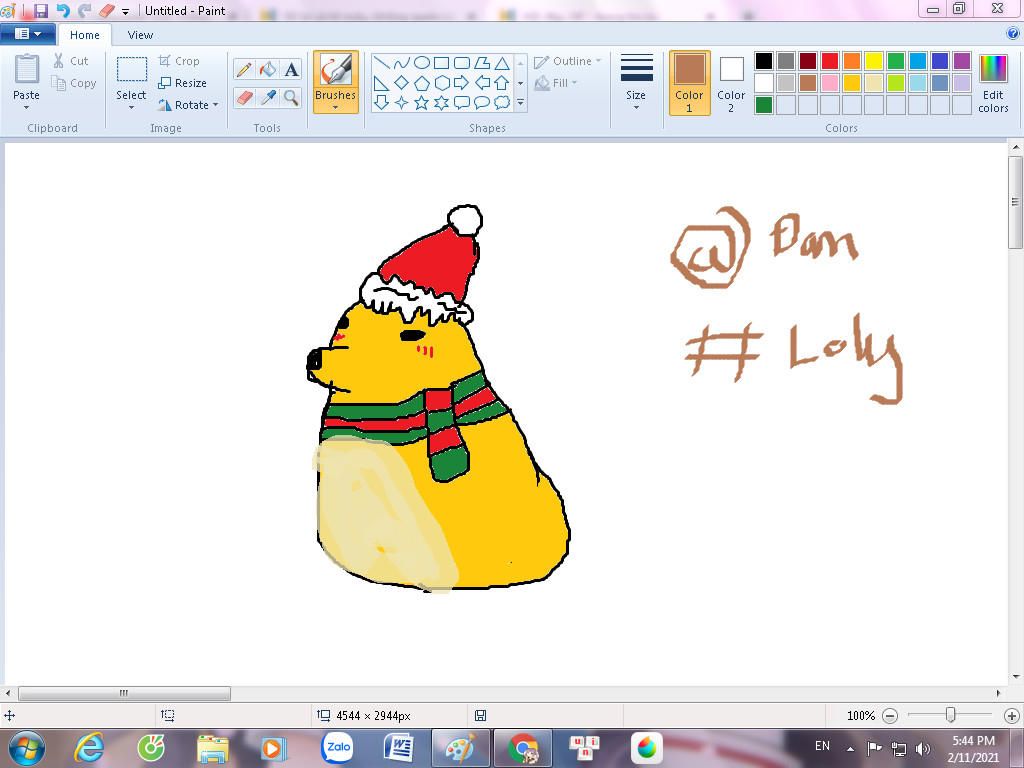Click the Undo arrow in title bar

tap(63, 10)
